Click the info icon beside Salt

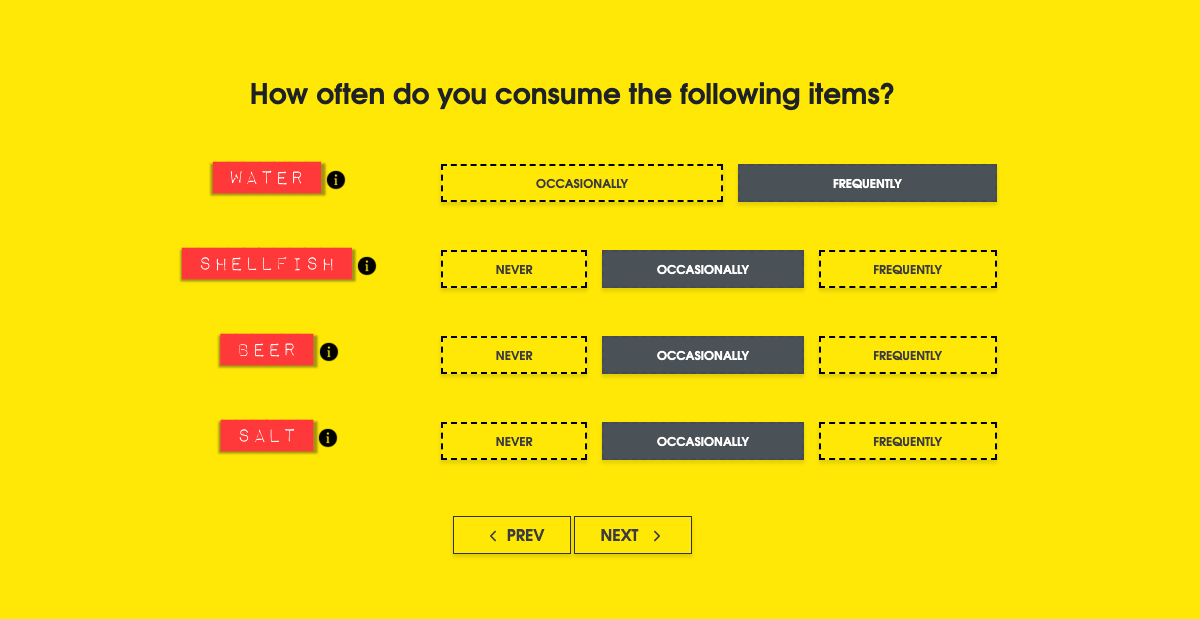[328, 438]
